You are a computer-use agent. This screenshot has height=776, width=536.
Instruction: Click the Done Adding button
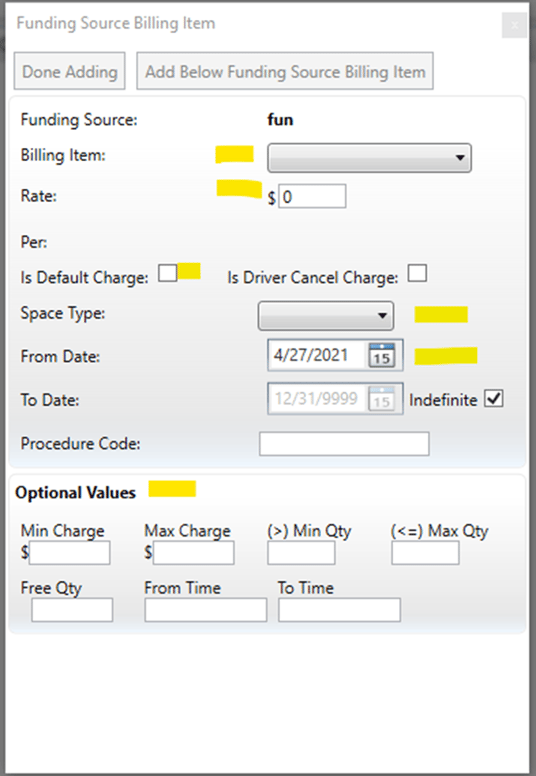[69, 71]
